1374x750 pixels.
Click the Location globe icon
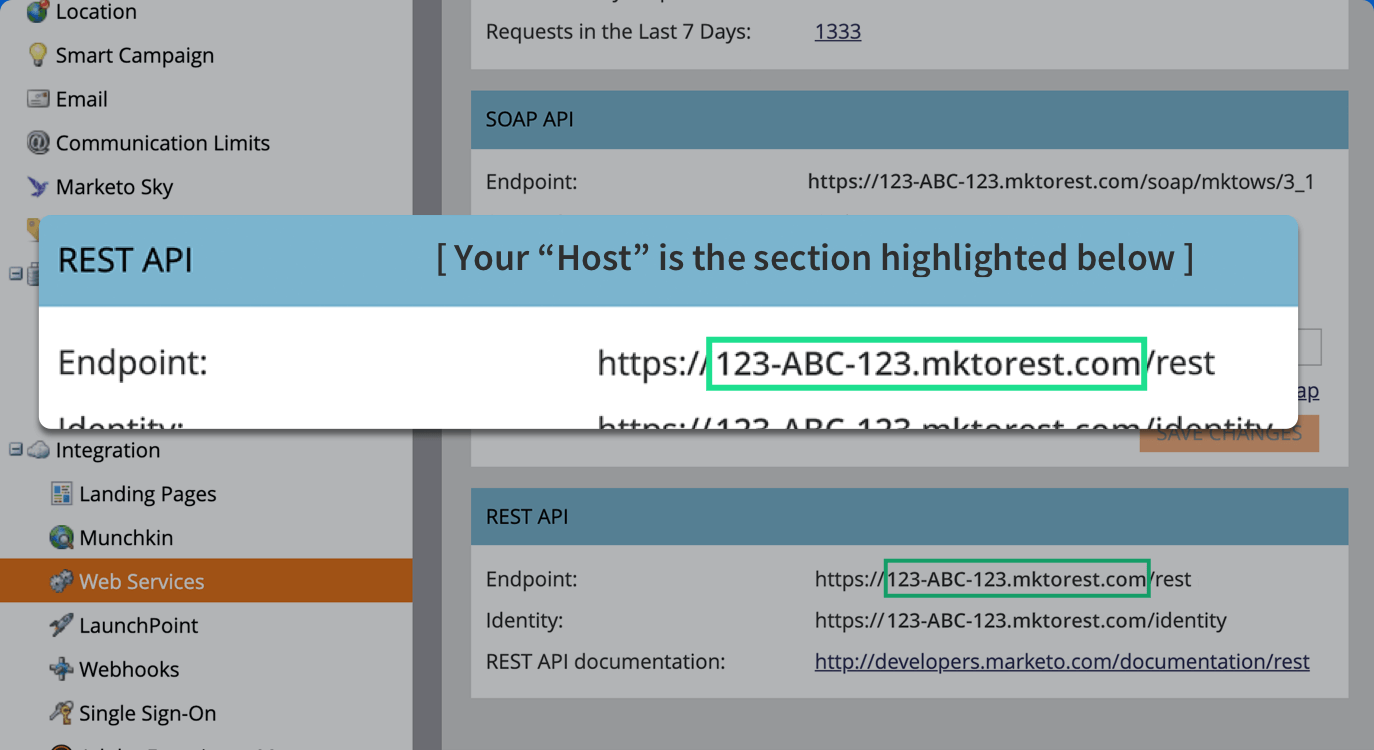pyautogui.click(x=38, y=12)
